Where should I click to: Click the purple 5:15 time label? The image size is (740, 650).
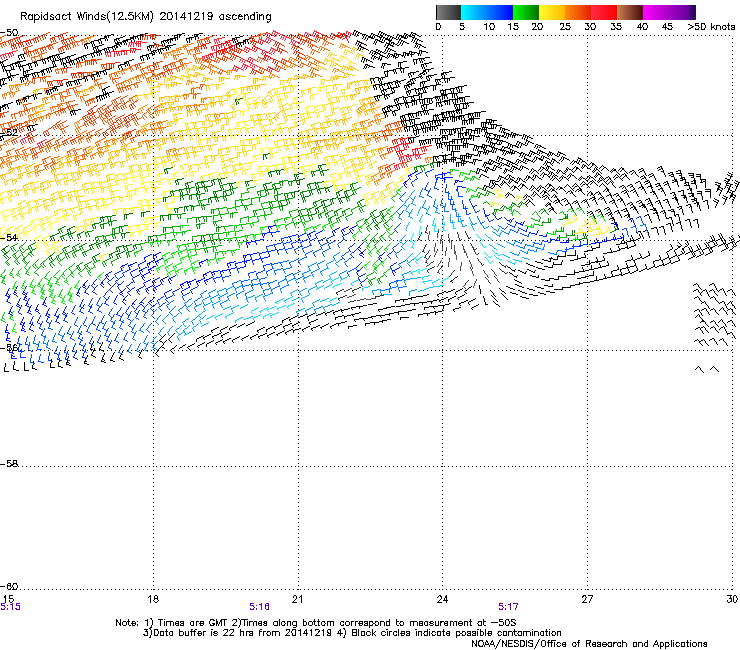coord(10,607)
